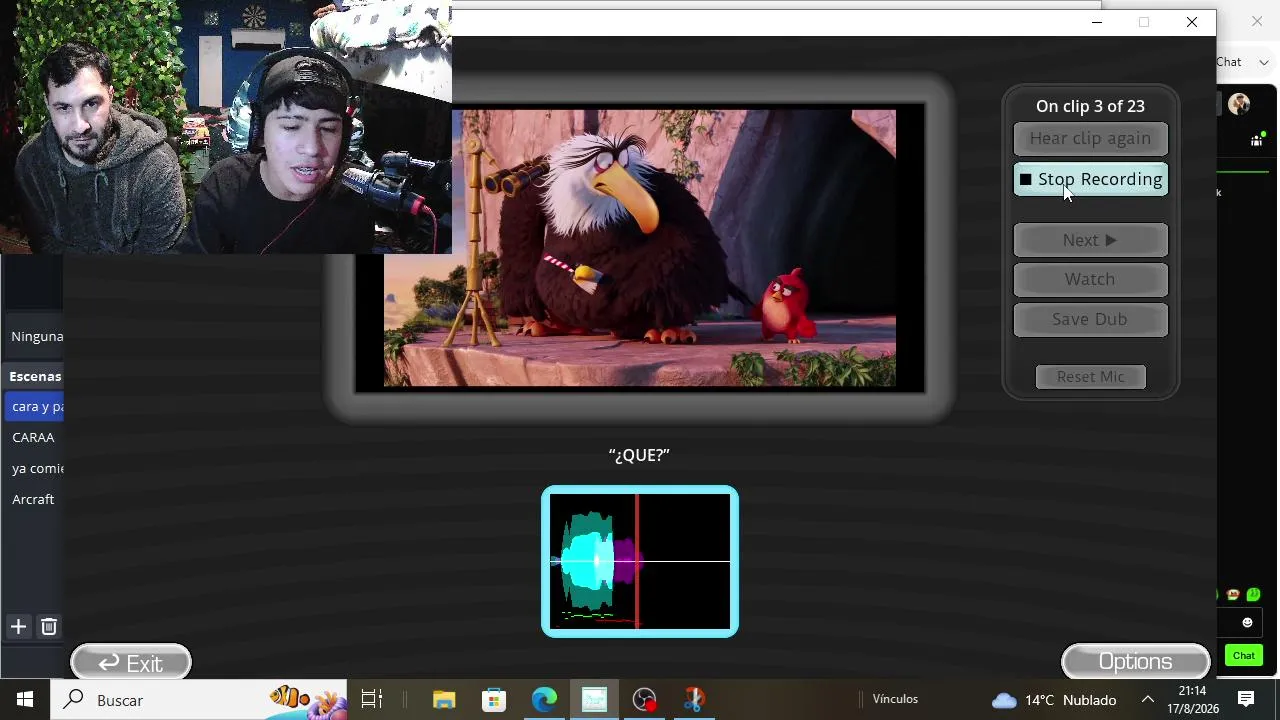Click the green Chat send button

(x=1244, y=655)
